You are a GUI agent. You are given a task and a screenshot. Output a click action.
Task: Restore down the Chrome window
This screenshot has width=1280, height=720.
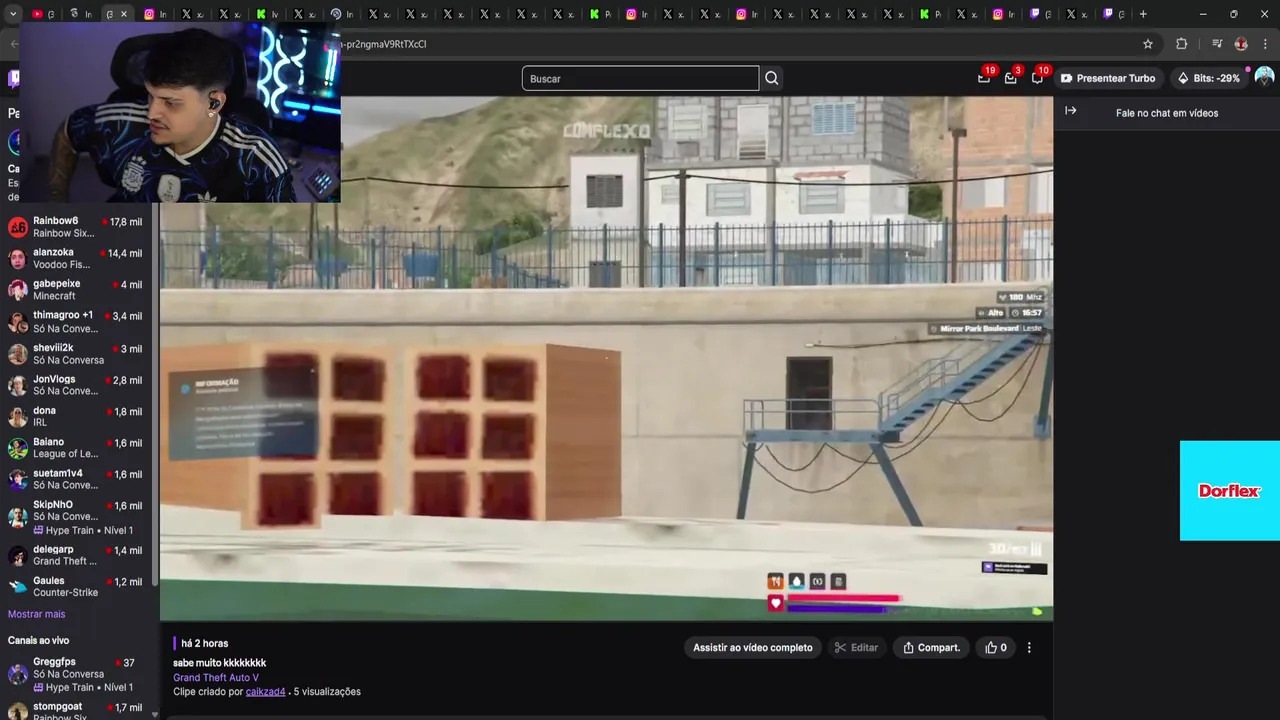[x=1233, y=14]
